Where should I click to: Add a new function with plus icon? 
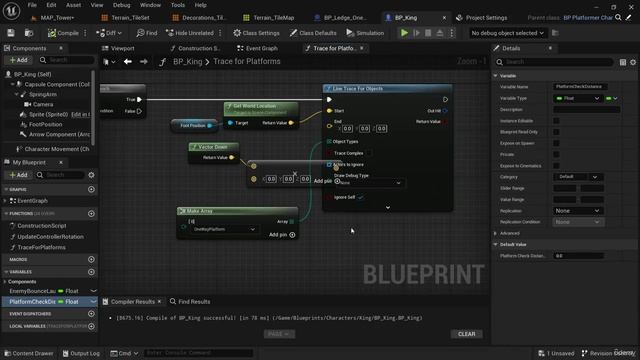91,213
